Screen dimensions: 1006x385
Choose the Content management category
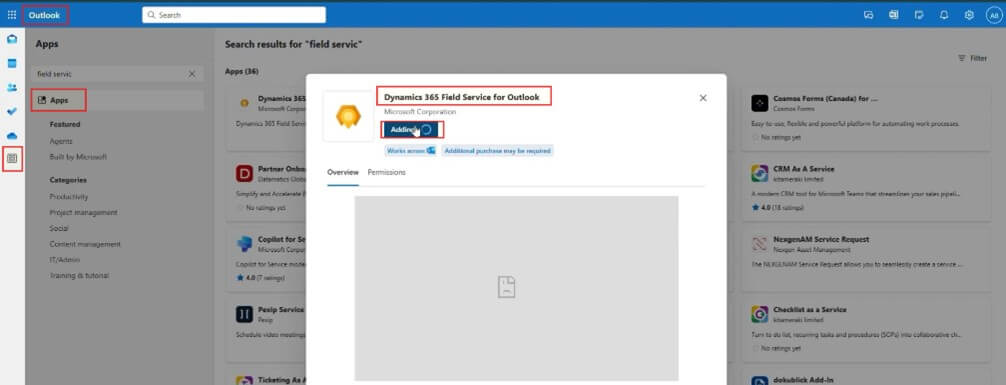(85, 244)
